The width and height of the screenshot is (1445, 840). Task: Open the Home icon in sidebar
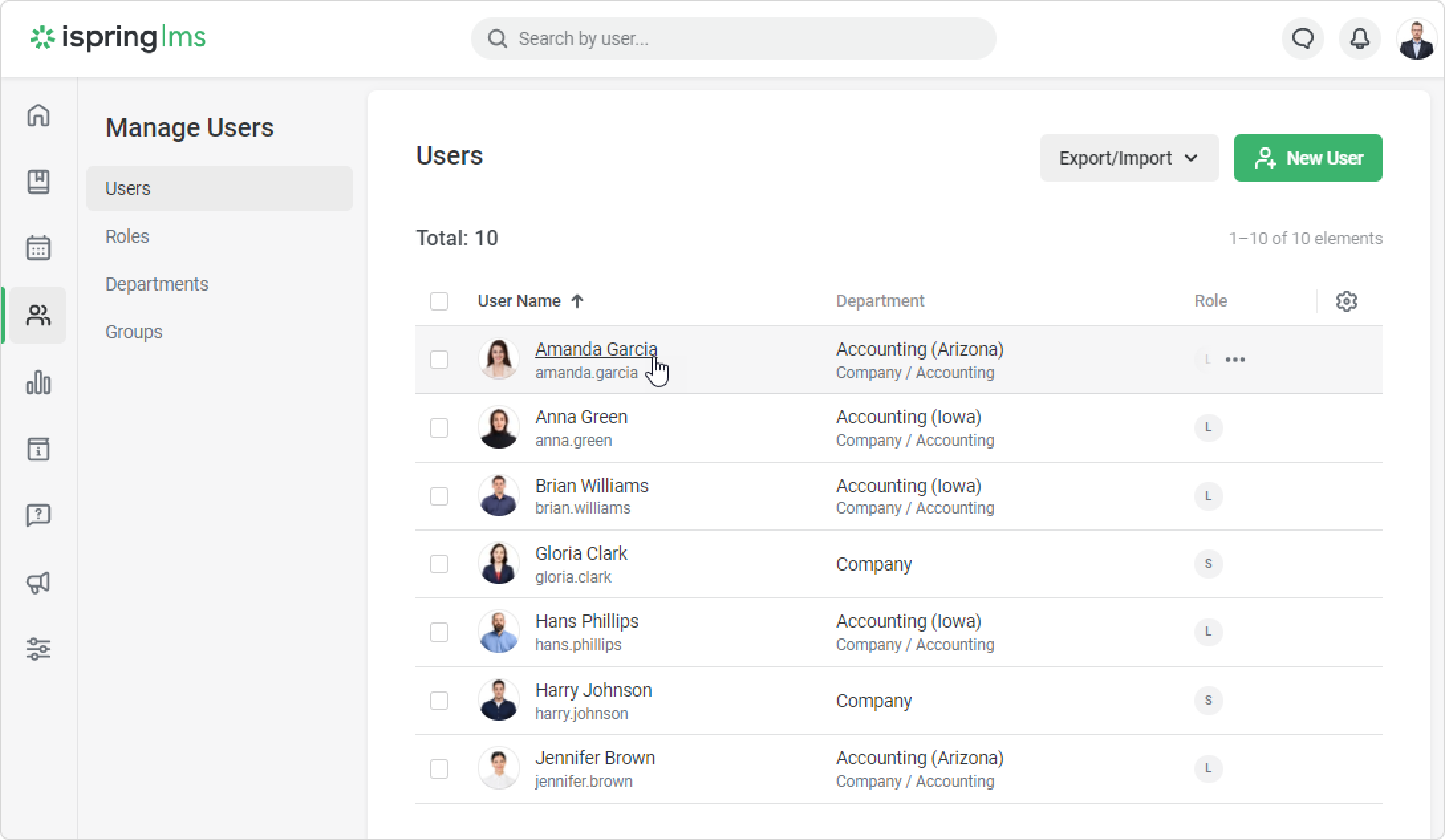[x=38, y=115]
